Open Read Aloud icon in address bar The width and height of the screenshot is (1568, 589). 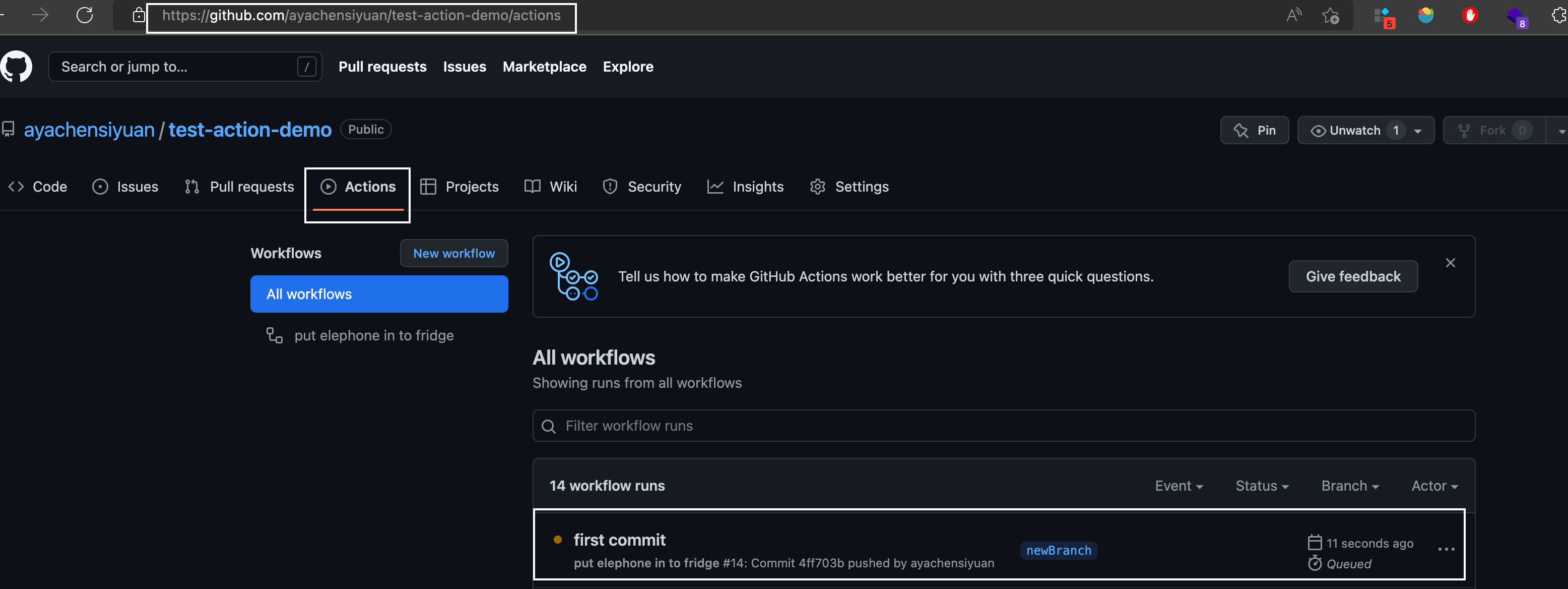1294,15
